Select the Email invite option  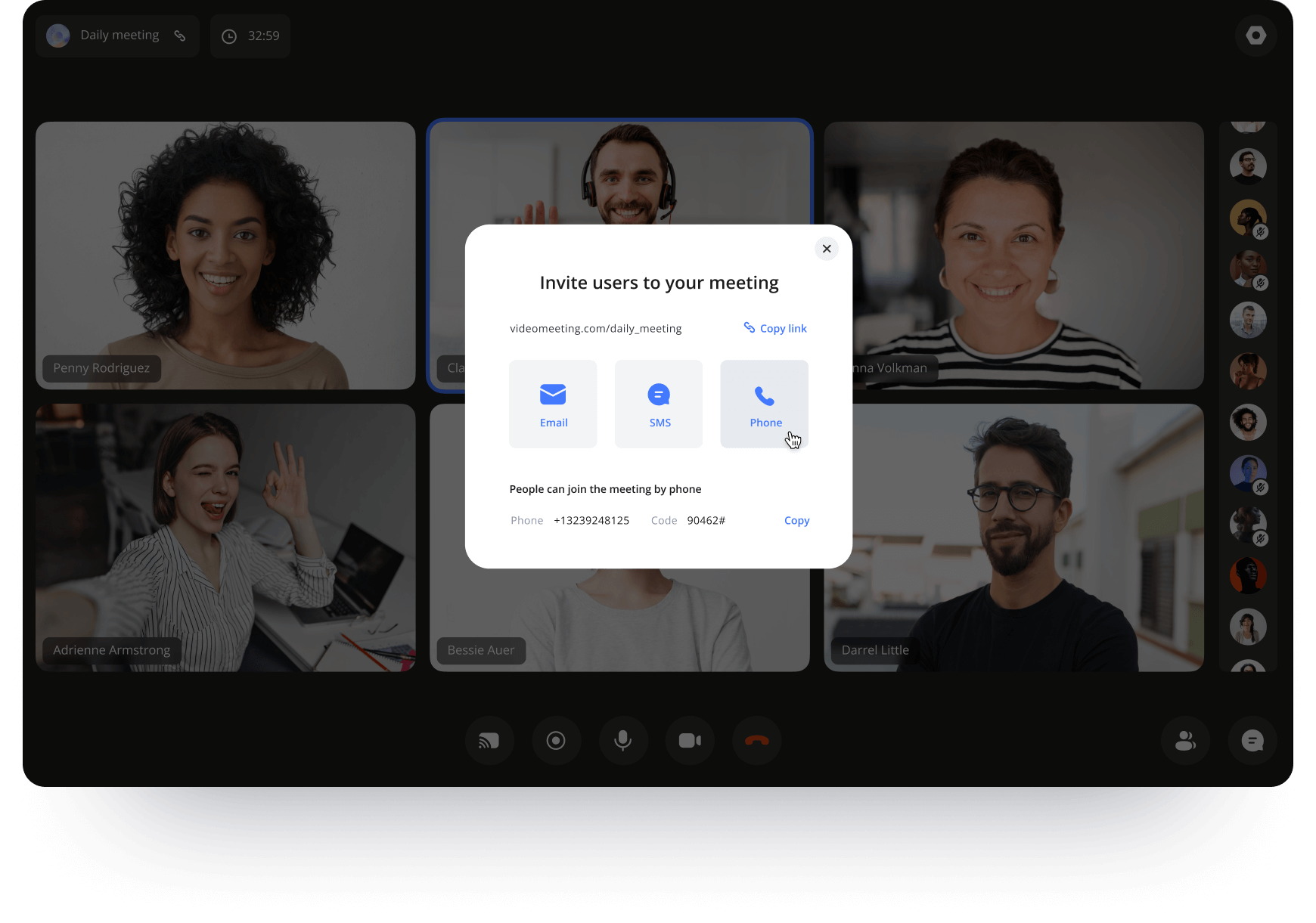click(553, 404)
